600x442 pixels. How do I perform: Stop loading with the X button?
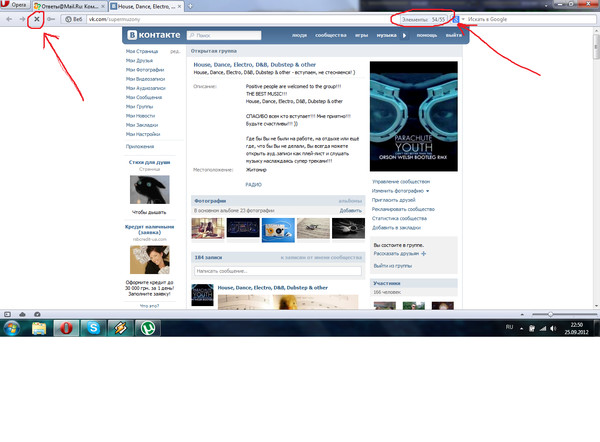[x=37, y=19]
